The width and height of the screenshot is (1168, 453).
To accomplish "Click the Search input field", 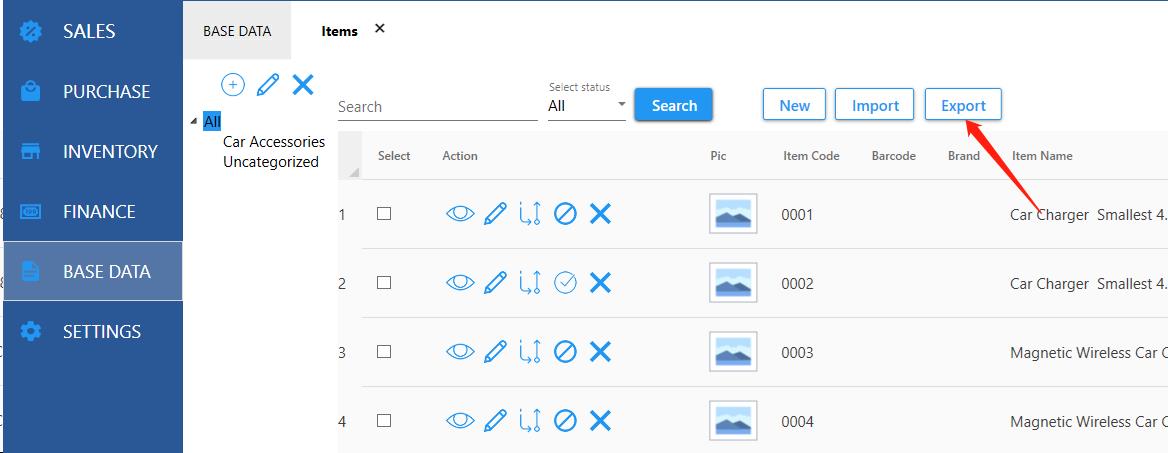I will tap(437, 107).
